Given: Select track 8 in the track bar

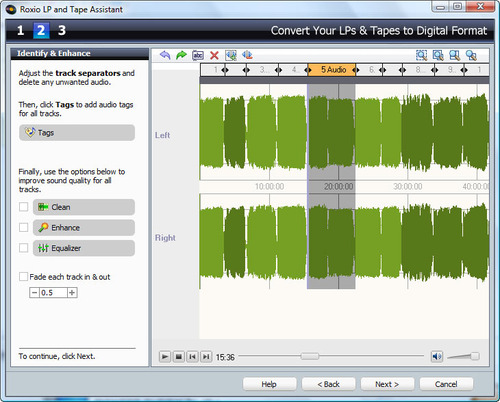Looking at the screenshot, I should tap(418, 70).
